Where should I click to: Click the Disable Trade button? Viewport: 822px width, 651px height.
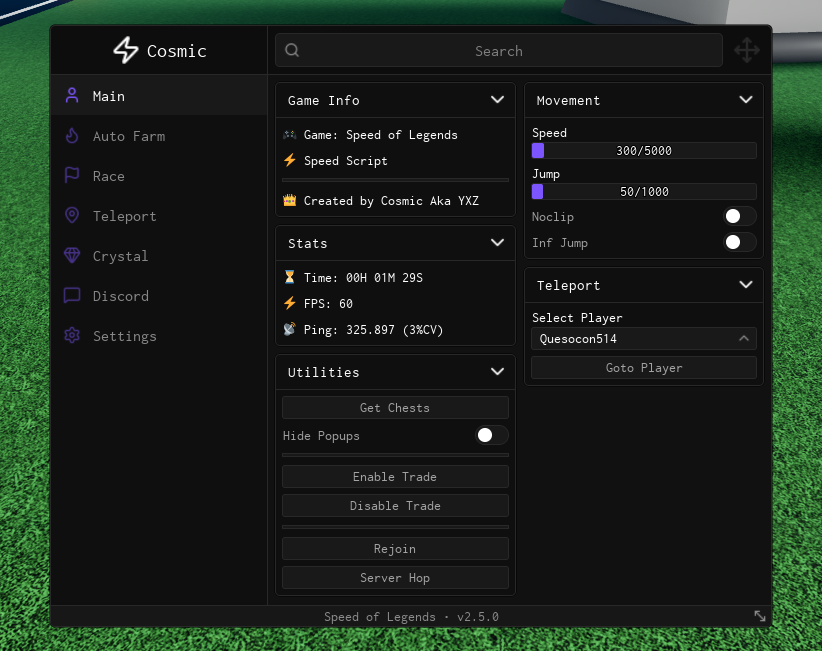pos(395,505)
